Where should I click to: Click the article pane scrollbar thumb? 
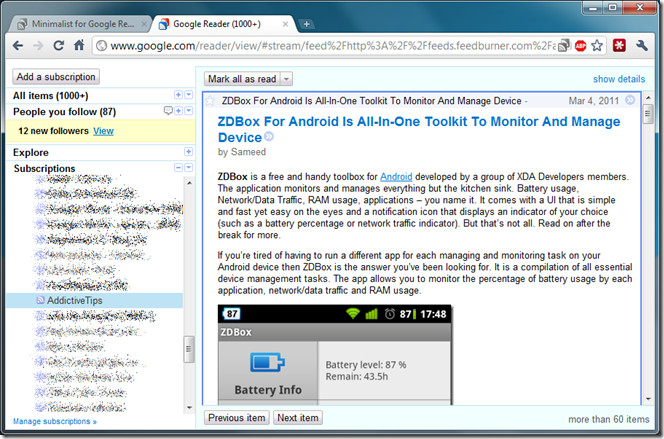click(647, 114)
